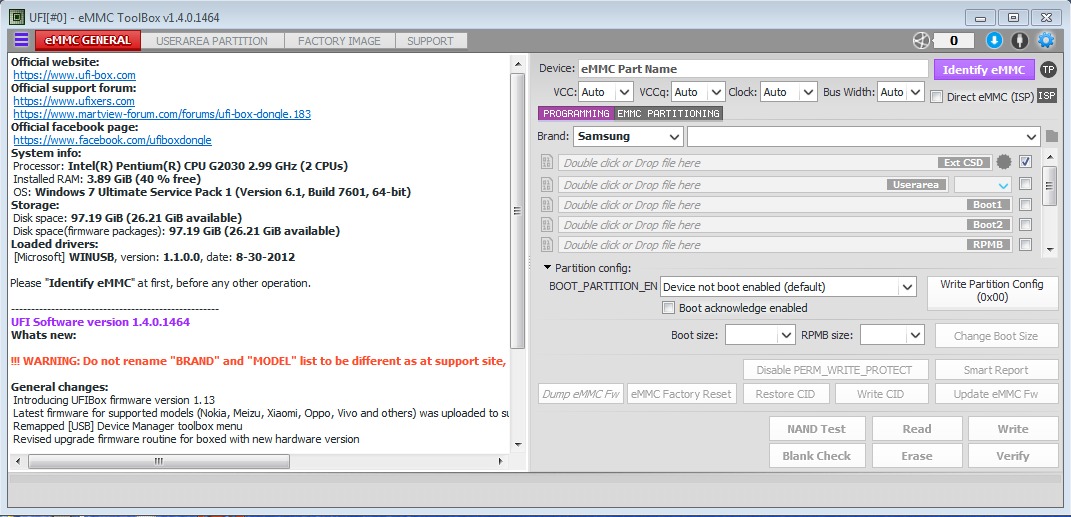The width and height of the screenshot is (1071, 517).
Task: Click the Blank Check button
Action: tap(816, 456)
